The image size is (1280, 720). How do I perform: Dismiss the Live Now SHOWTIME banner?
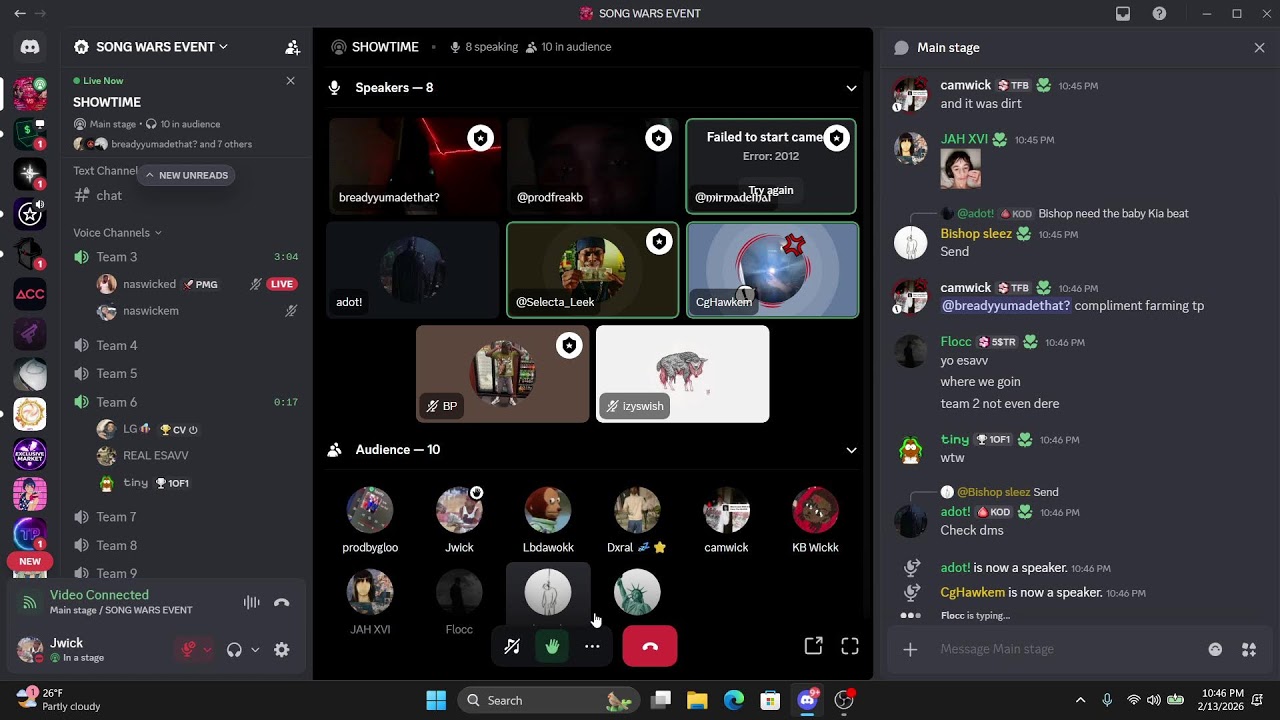pyautogui.click(x=290, y=81)
